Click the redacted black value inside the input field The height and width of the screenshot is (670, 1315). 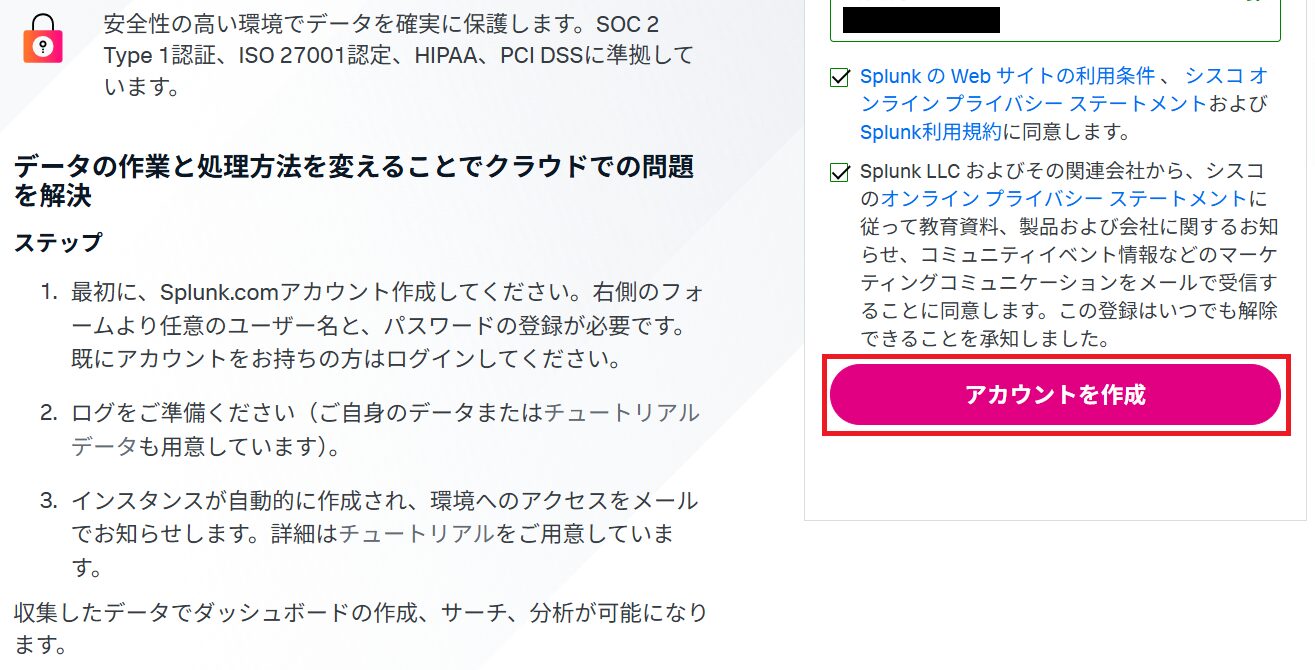coord(921,20)
